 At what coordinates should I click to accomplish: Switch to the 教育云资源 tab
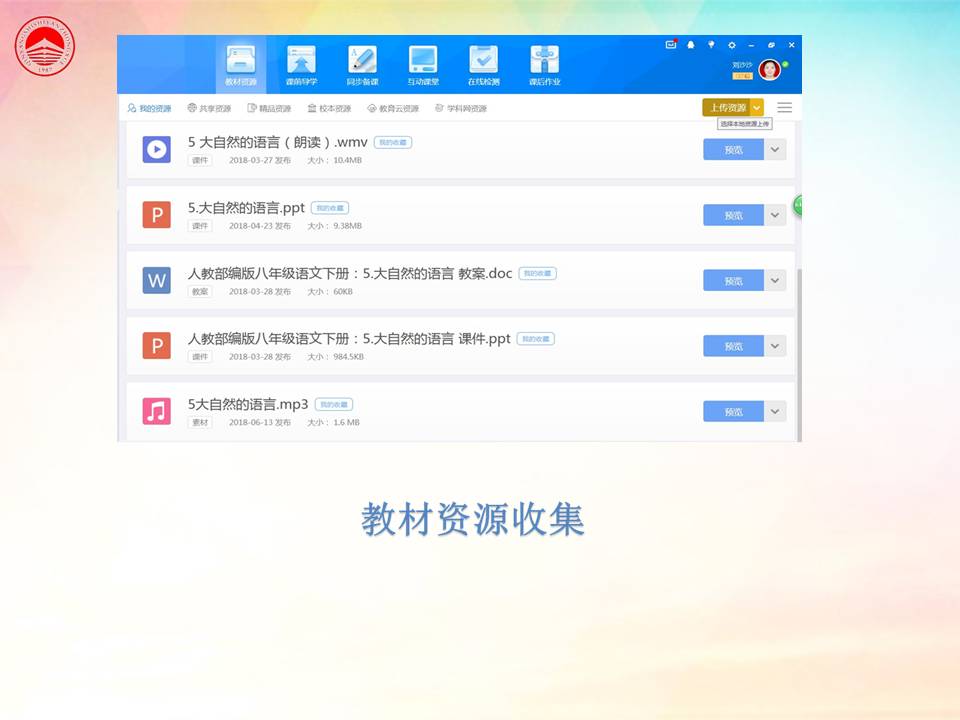tap(393, 108)
